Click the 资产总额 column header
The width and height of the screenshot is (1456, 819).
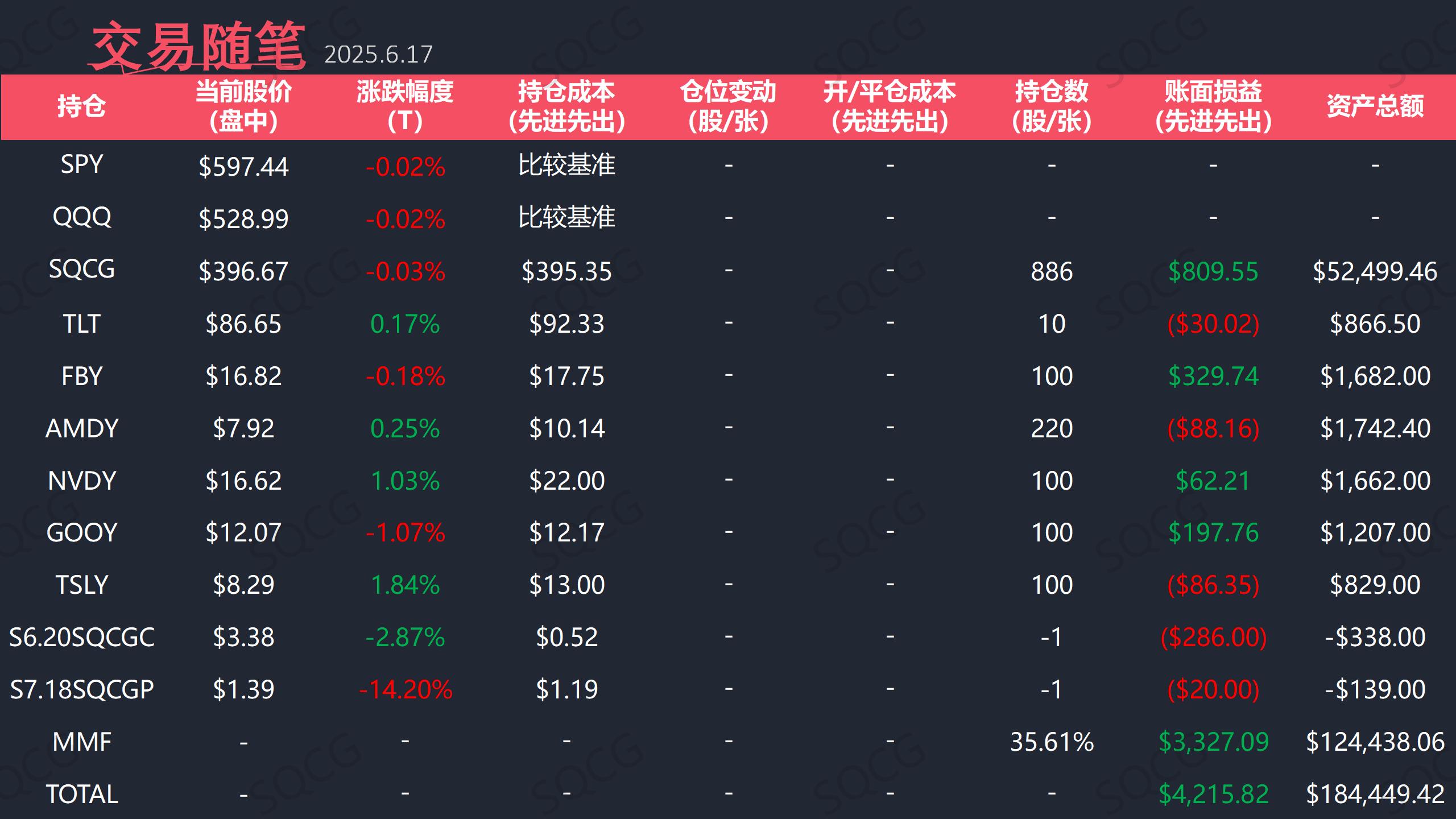pos(1375,106)
